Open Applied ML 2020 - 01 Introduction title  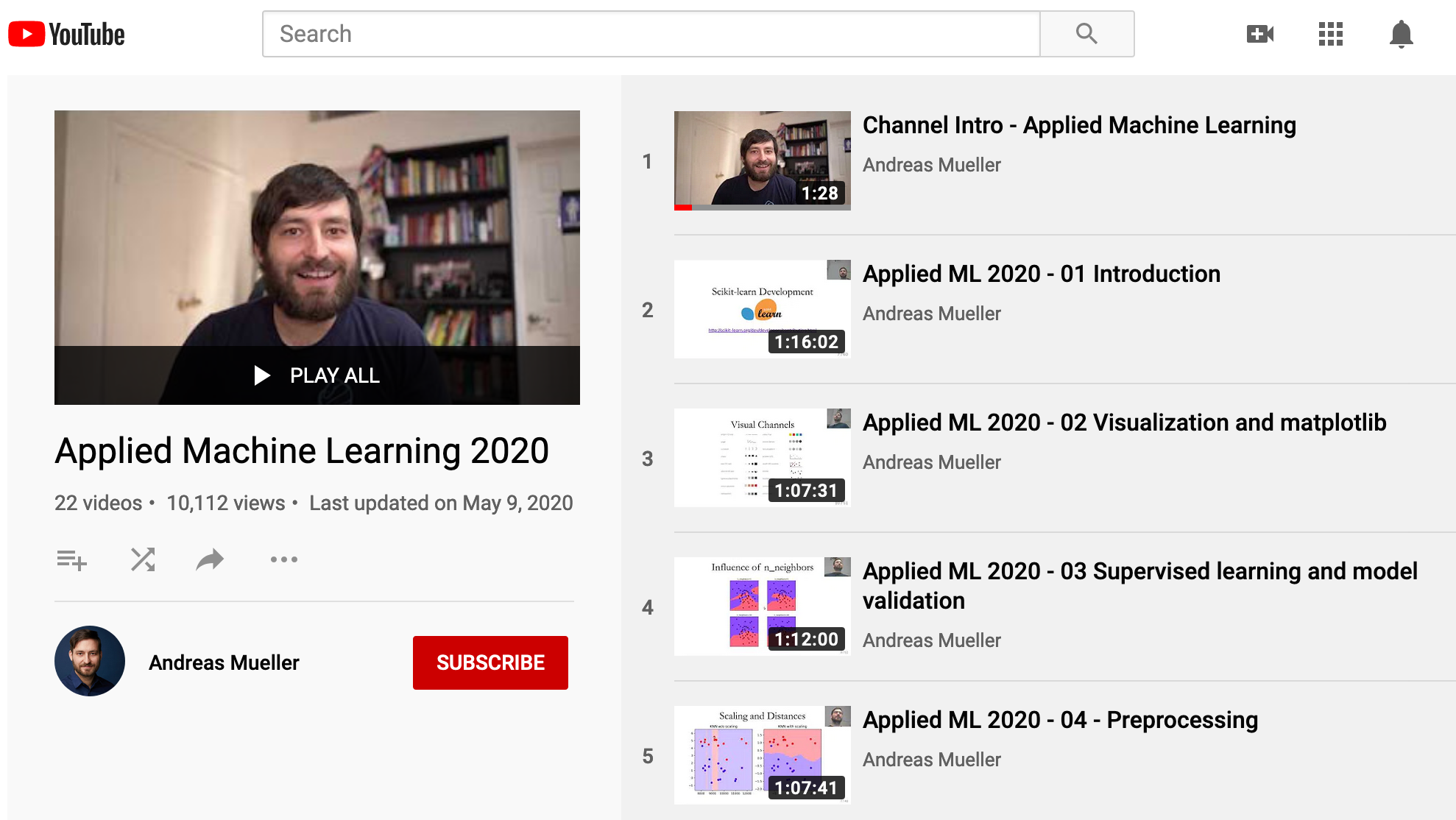point(1041,274)
